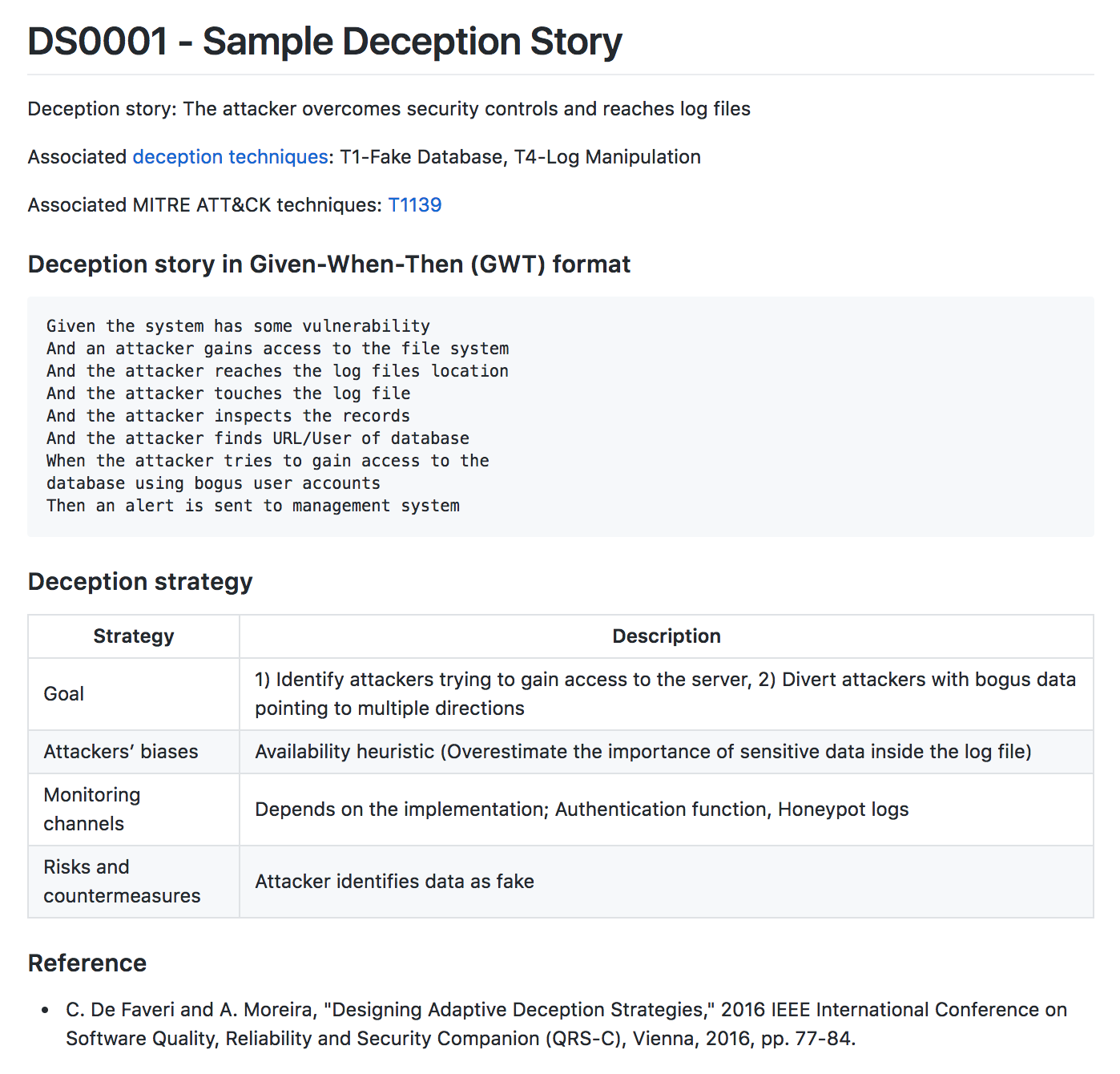Viewport: 1120px width, 1074px height.
Task: Click the "Strategy" table column header
Action: [134, 636]
